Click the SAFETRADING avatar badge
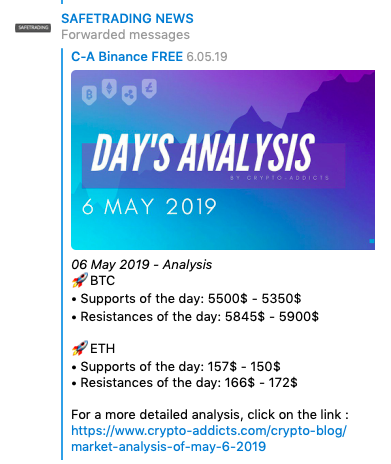This screenshot has width=391, height=464. pyautogui.click(x=33, y=28)
